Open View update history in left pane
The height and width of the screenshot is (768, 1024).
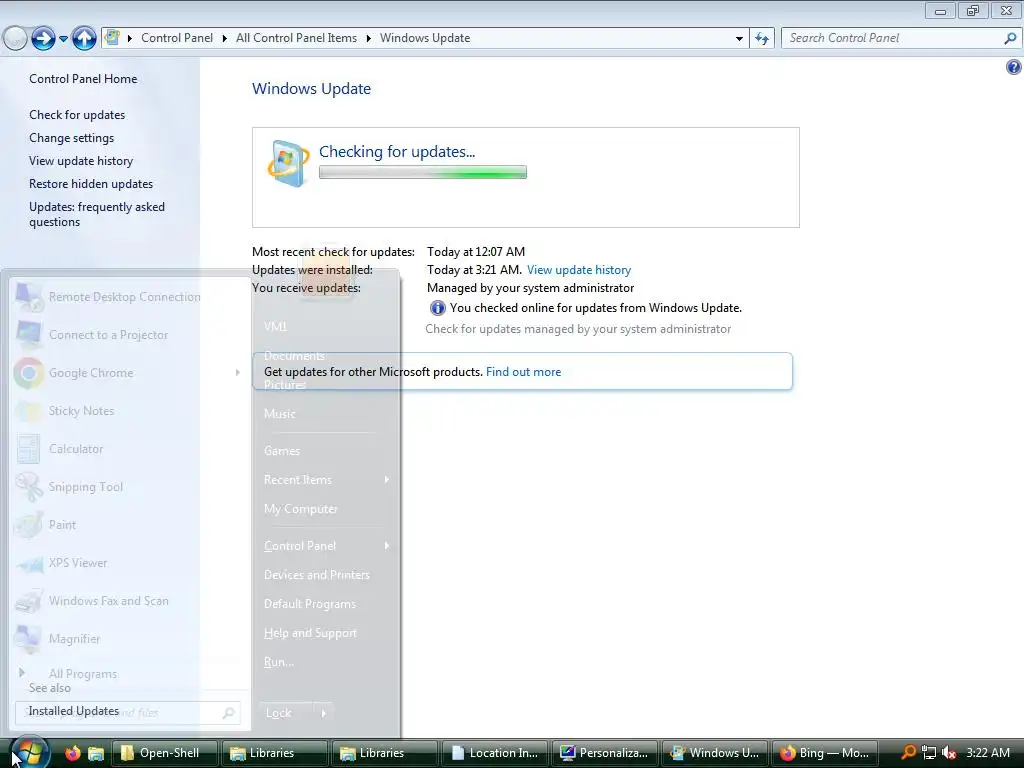click(81, 161)
